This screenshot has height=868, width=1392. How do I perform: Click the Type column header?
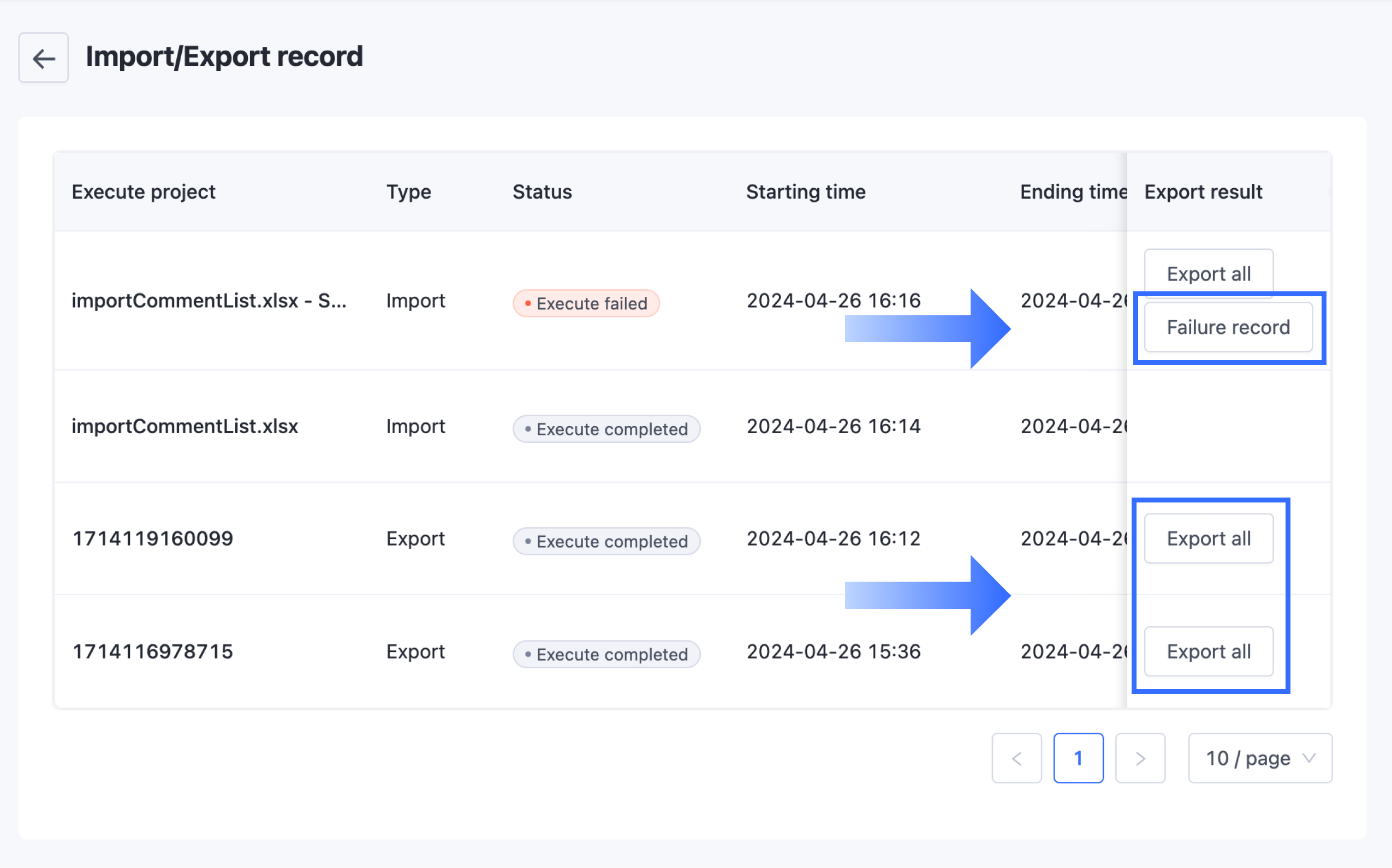[x=408, y=191]
